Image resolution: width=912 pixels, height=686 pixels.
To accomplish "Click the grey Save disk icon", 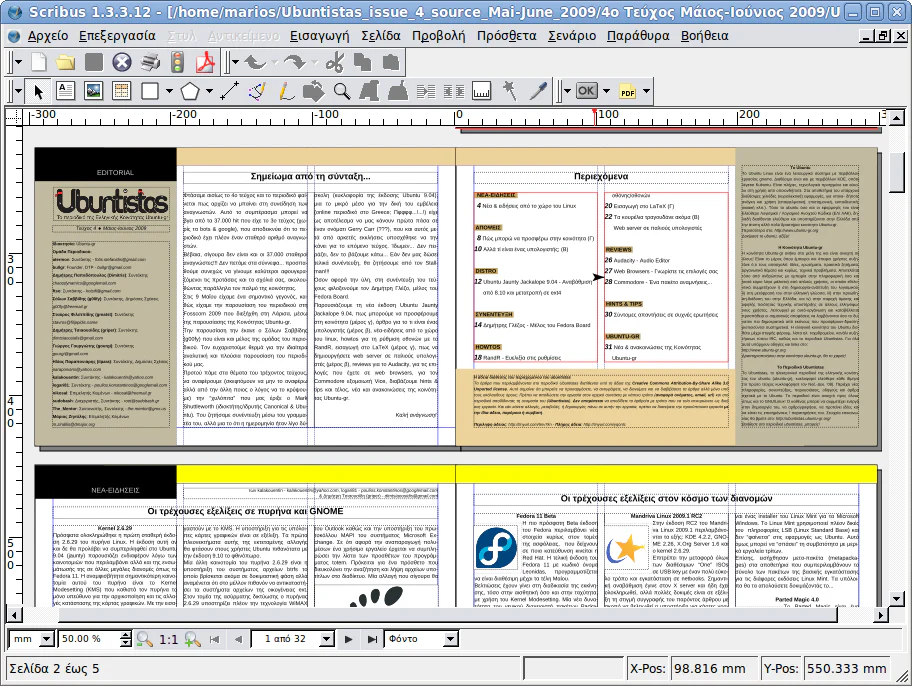I will [x=94, y=62].
